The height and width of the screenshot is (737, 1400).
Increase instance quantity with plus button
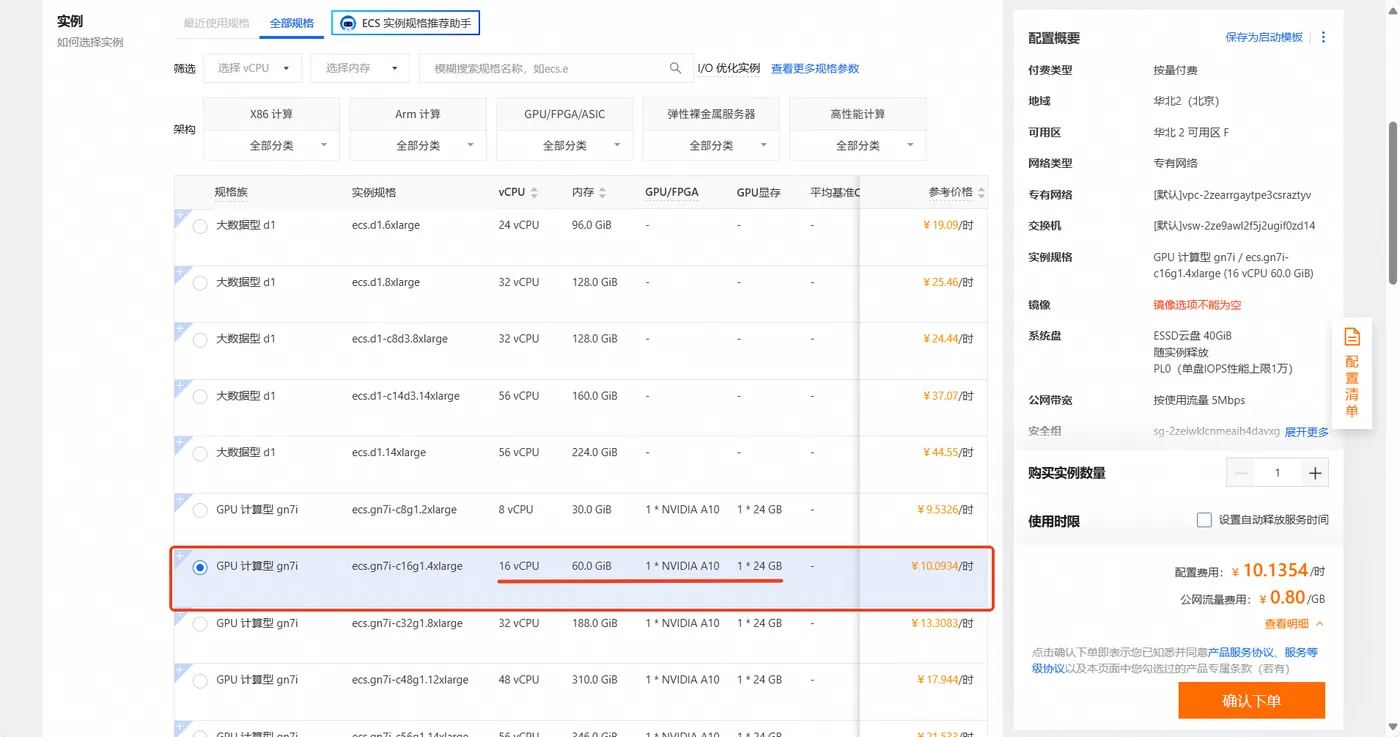click(x=1315, y=473)
